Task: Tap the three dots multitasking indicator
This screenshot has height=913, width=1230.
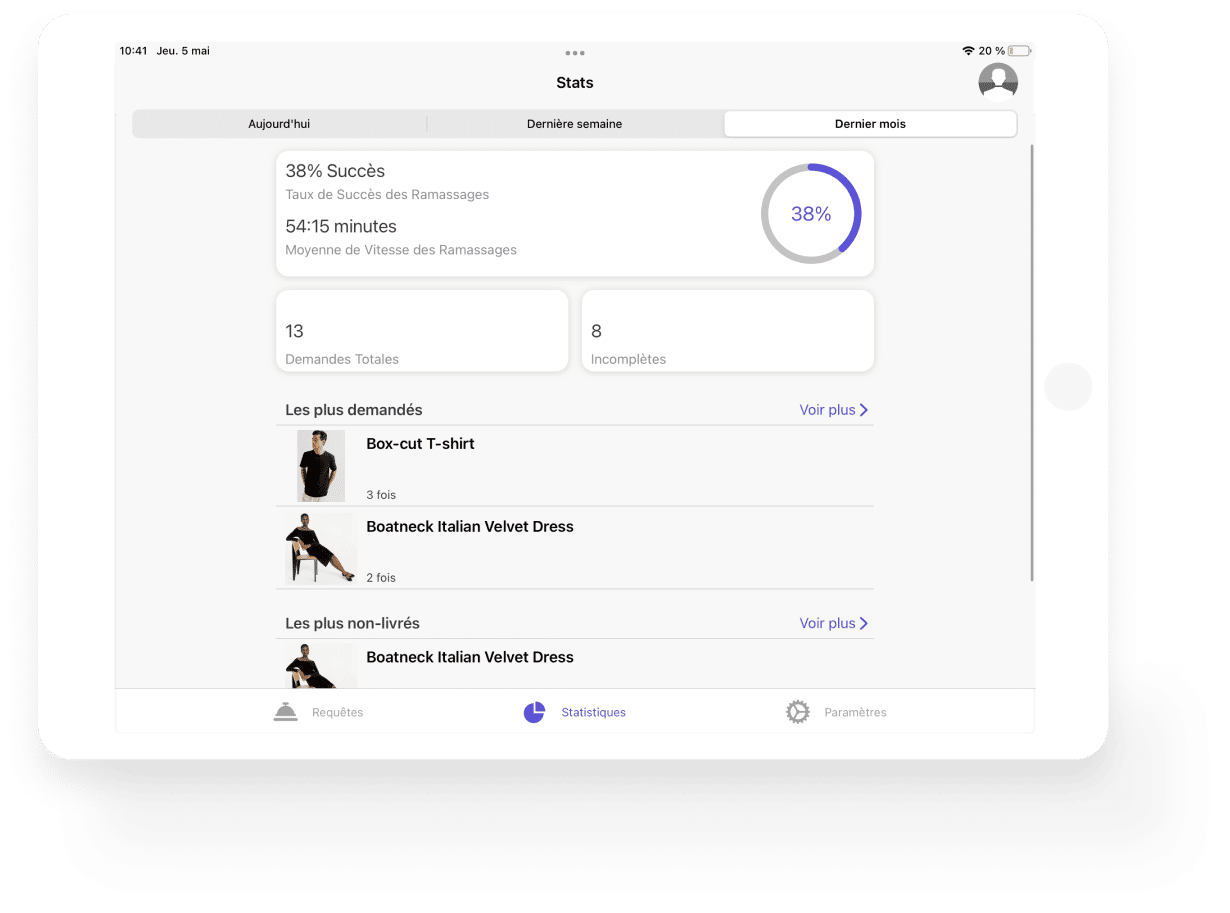Action: click(575, 53)
